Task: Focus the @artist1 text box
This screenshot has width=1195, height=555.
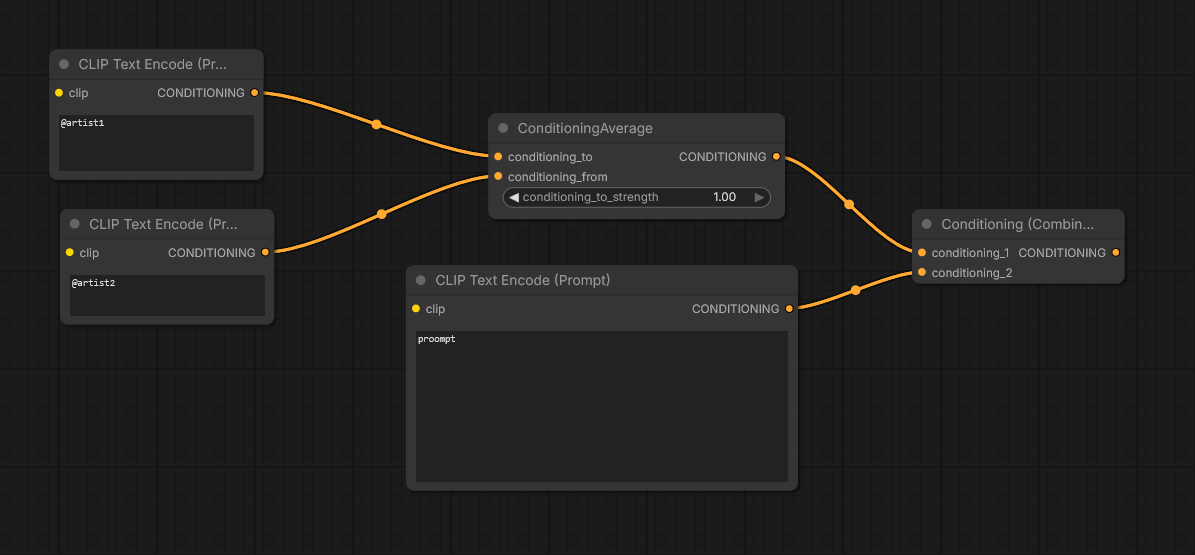Action: pyautogui.click(x=156, y=143)
